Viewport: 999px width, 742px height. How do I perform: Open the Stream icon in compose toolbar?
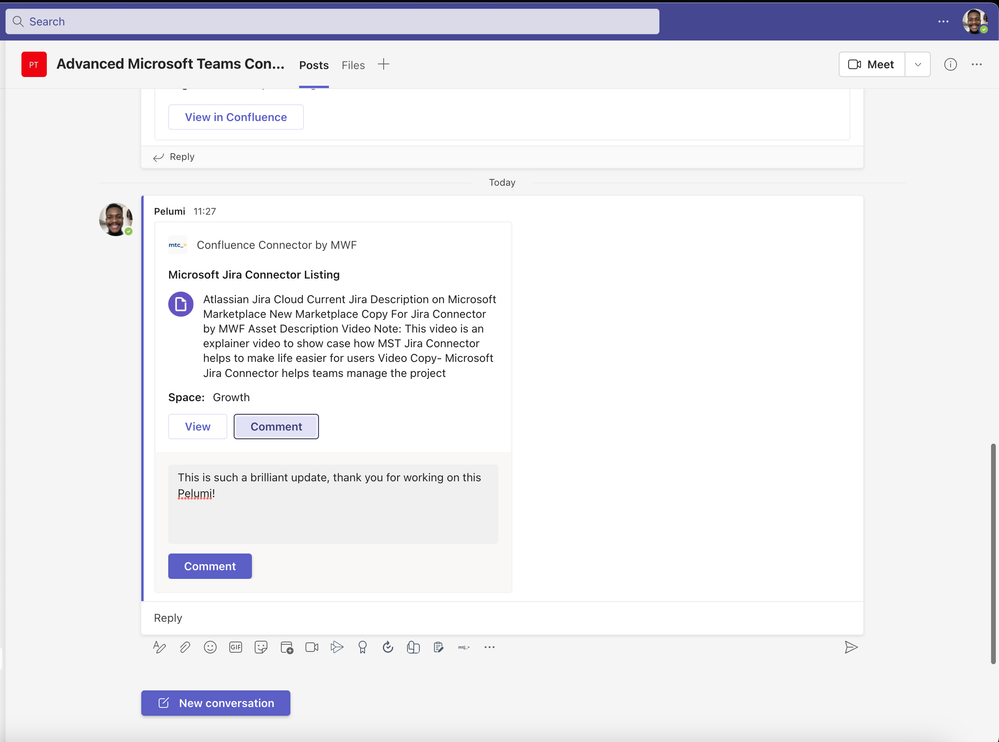(x=337, y=647)
